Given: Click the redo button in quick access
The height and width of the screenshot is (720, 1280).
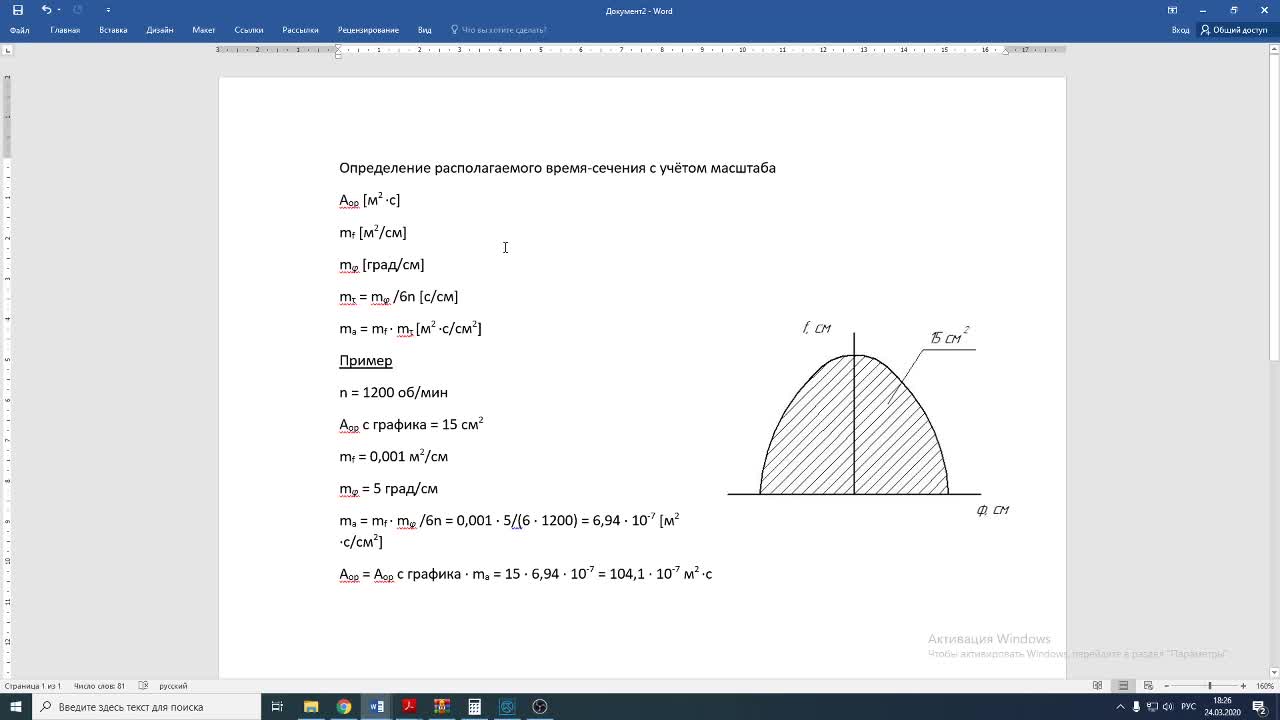Looking at the screenshot, I should 77,10.
